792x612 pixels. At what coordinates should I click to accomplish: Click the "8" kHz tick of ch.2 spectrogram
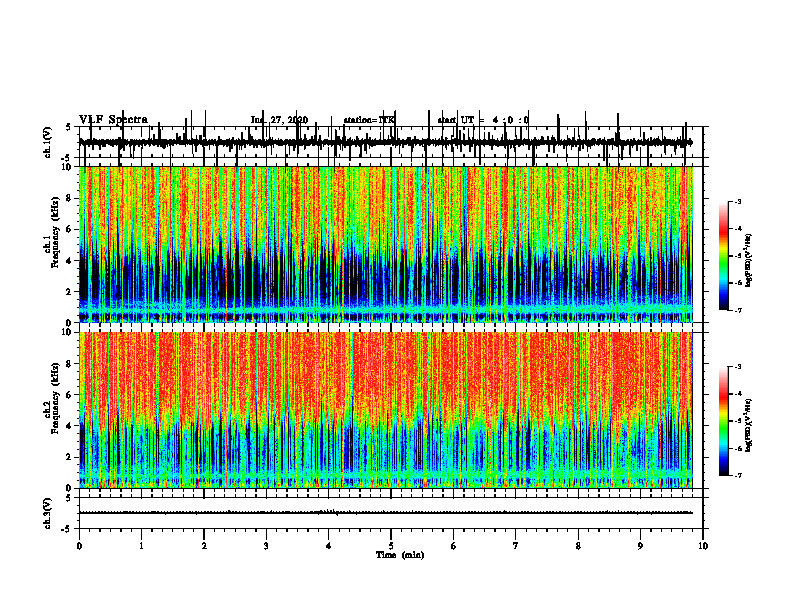click(x=70, y=364)
